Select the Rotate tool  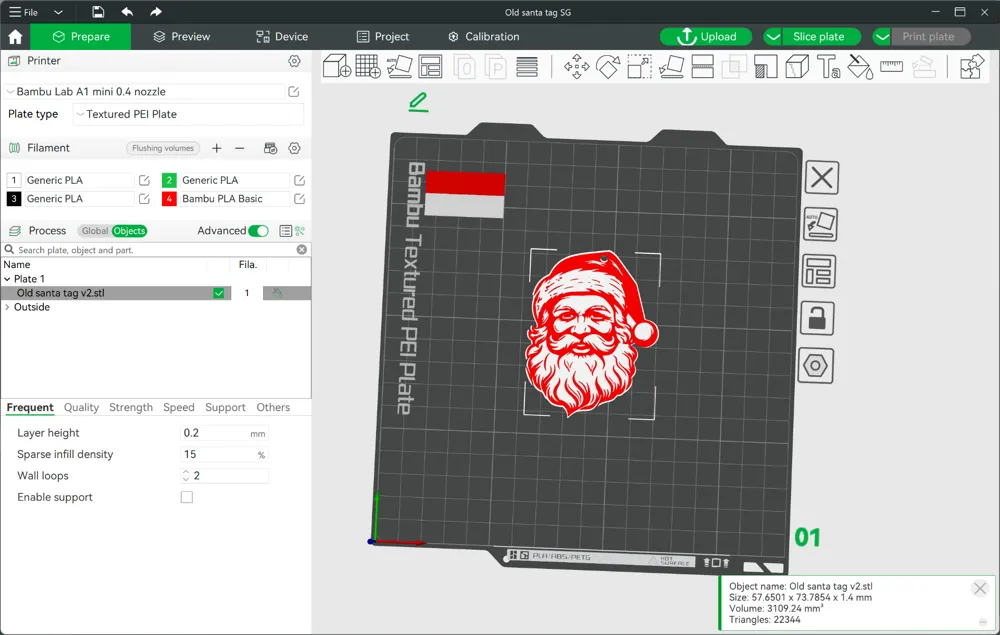(x=608, y=66)
